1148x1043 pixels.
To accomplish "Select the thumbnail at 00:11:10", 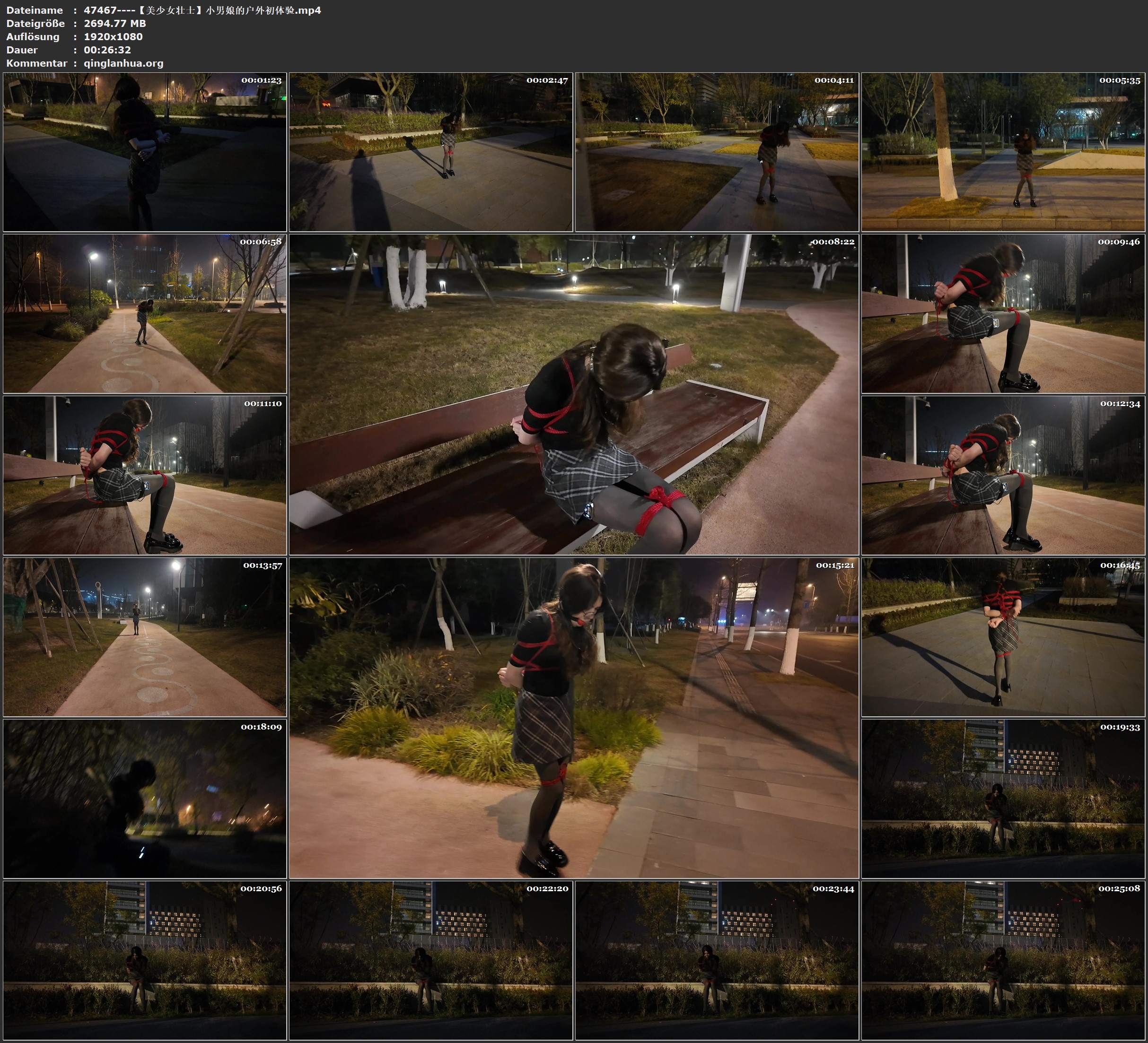I will click(x=145, y=475).
